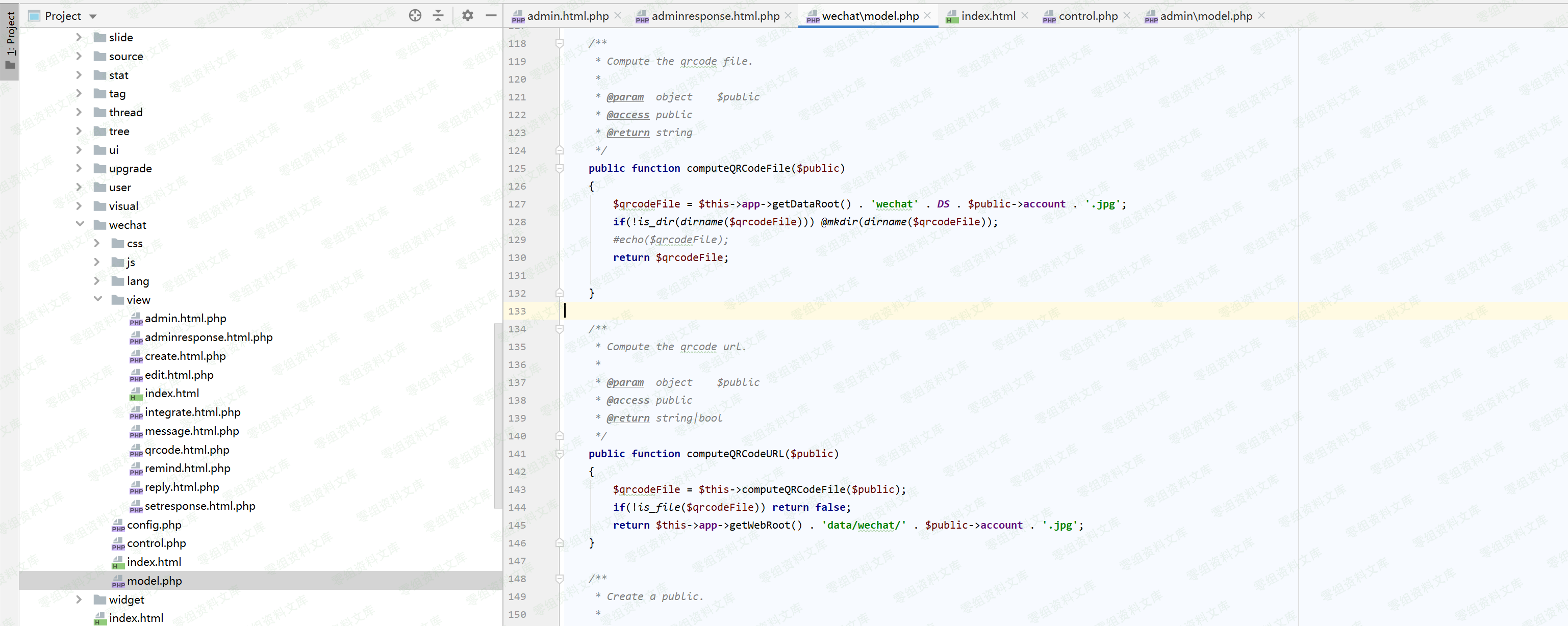The height and width of the screenshot is (626, 1568).
Task: Close the control.php editor tab
Action: (1127, 16)
